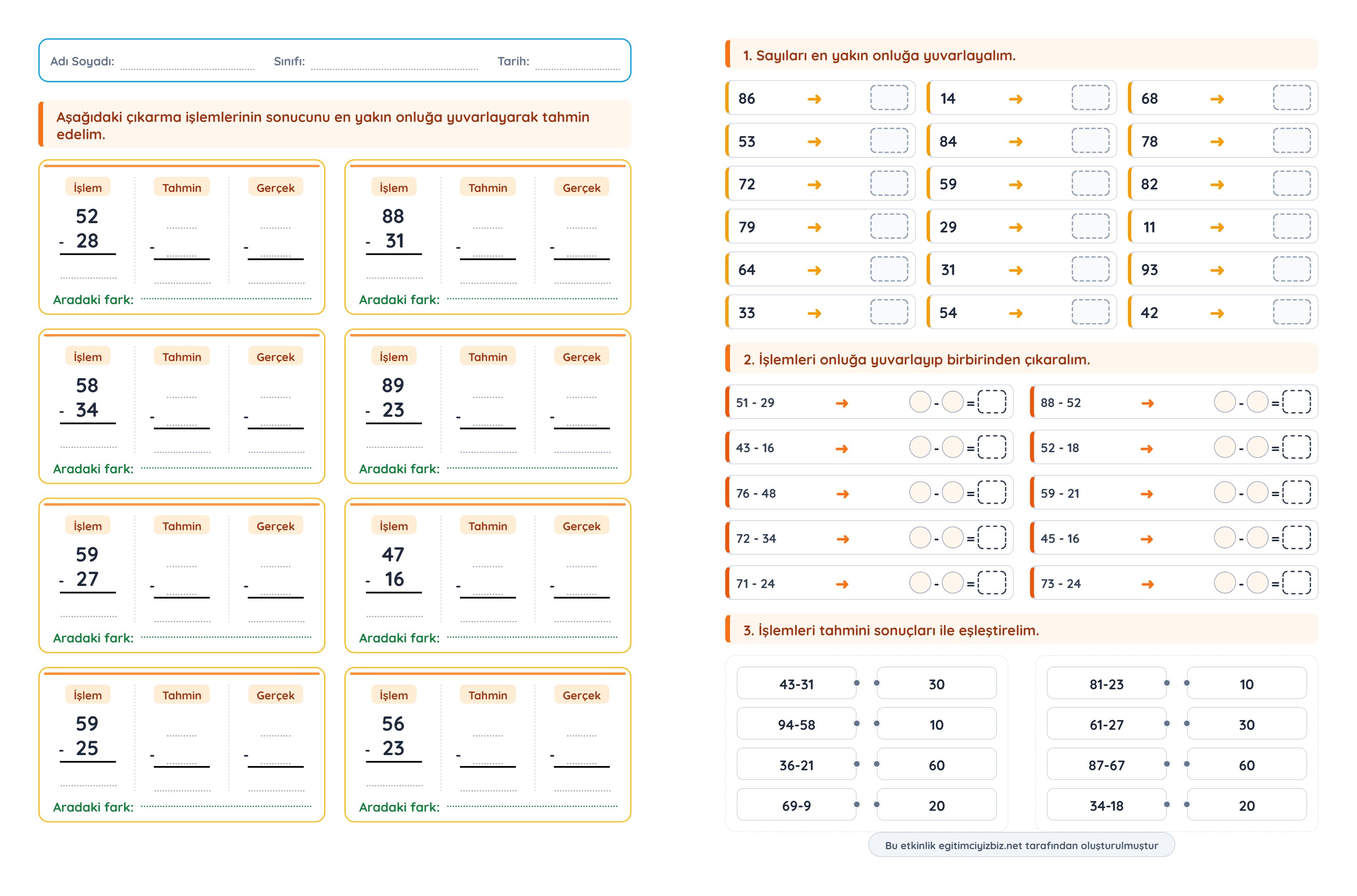Click the connector dot beside 94-58
This screenshot has width=1357, height=896.
(x=856, y=724)
